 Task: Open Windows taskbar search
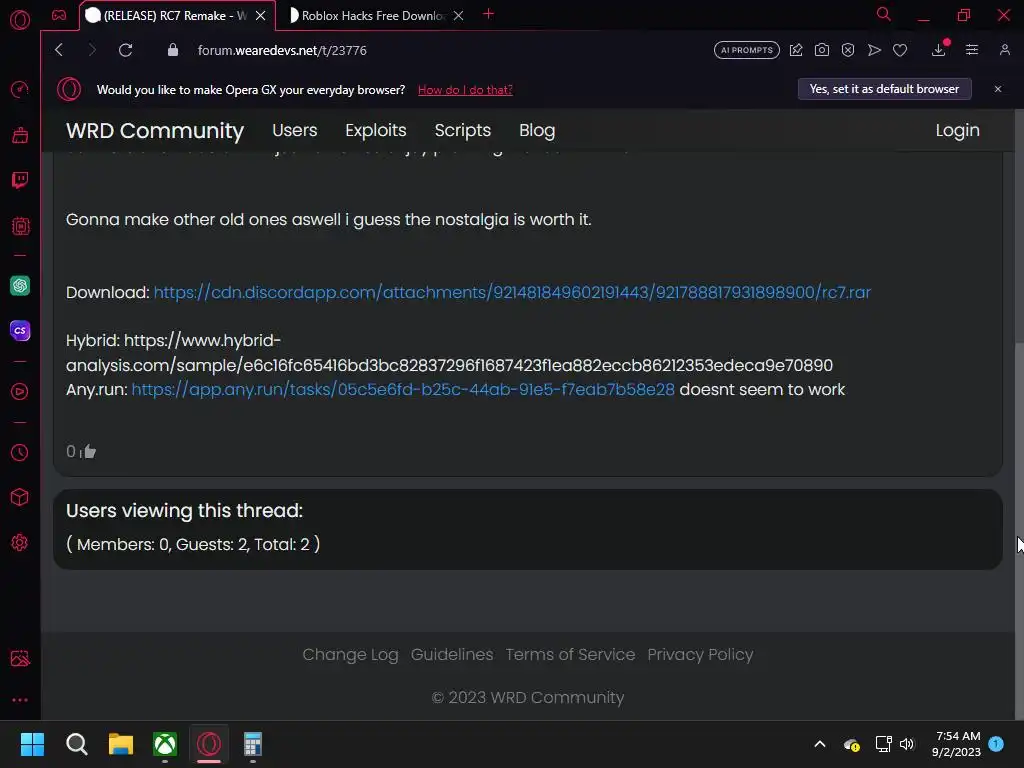pyautogui.click(x=76, y=744)
